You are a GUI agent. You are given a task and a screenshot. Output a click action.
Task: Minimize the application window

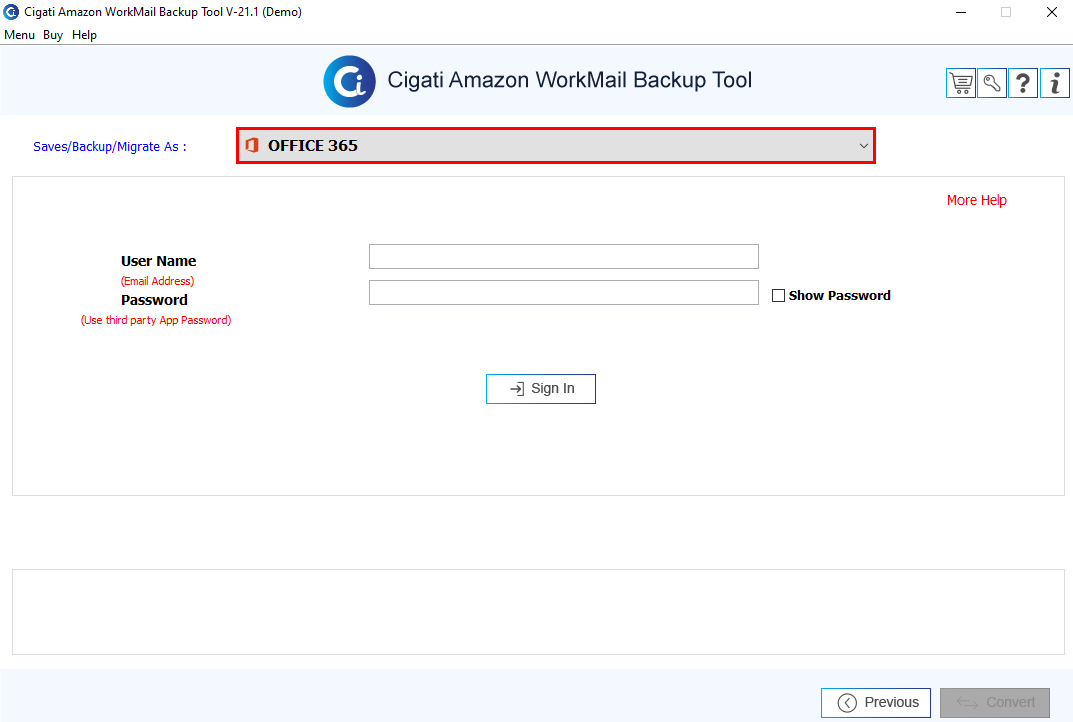coord(961,12)
